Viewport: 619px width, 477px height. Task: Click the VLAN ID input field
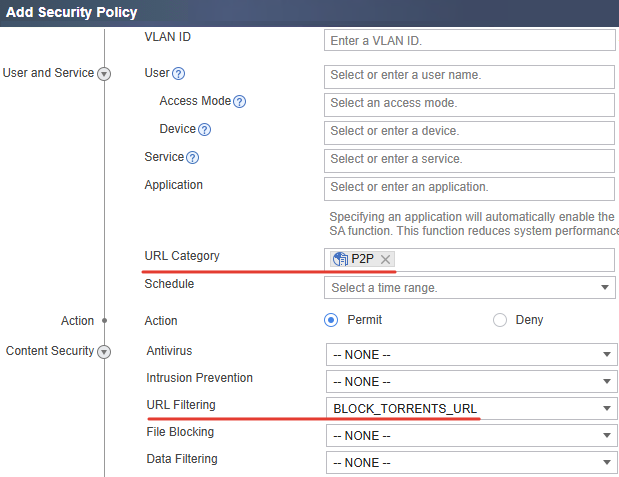click(469, 40)
